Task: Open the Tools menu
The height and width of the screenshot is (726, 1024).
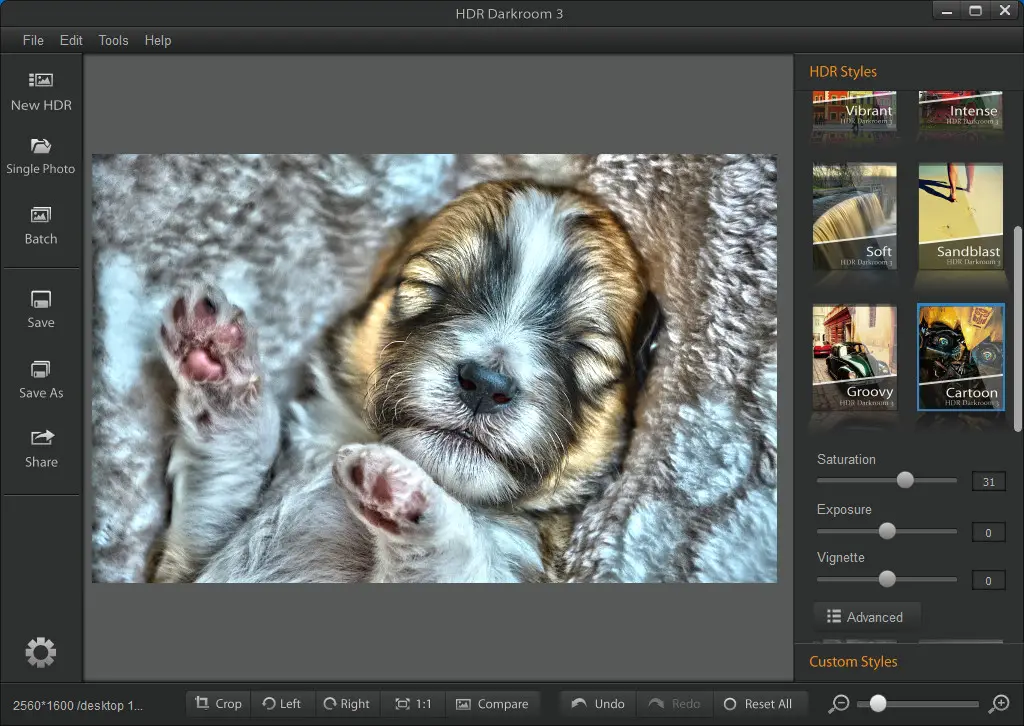Action: pos(113,40)
